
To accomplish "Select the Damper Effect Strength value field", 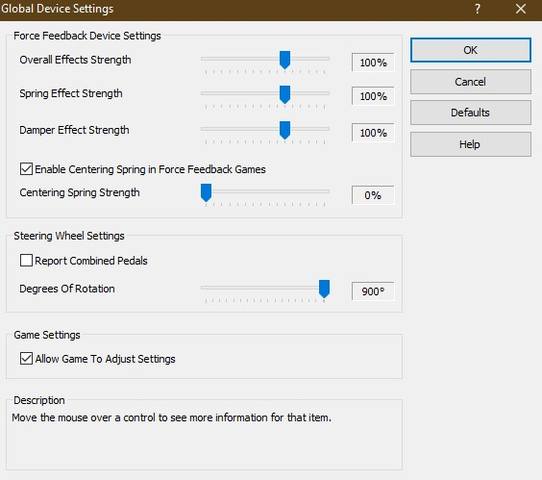I will coord(373,133).
